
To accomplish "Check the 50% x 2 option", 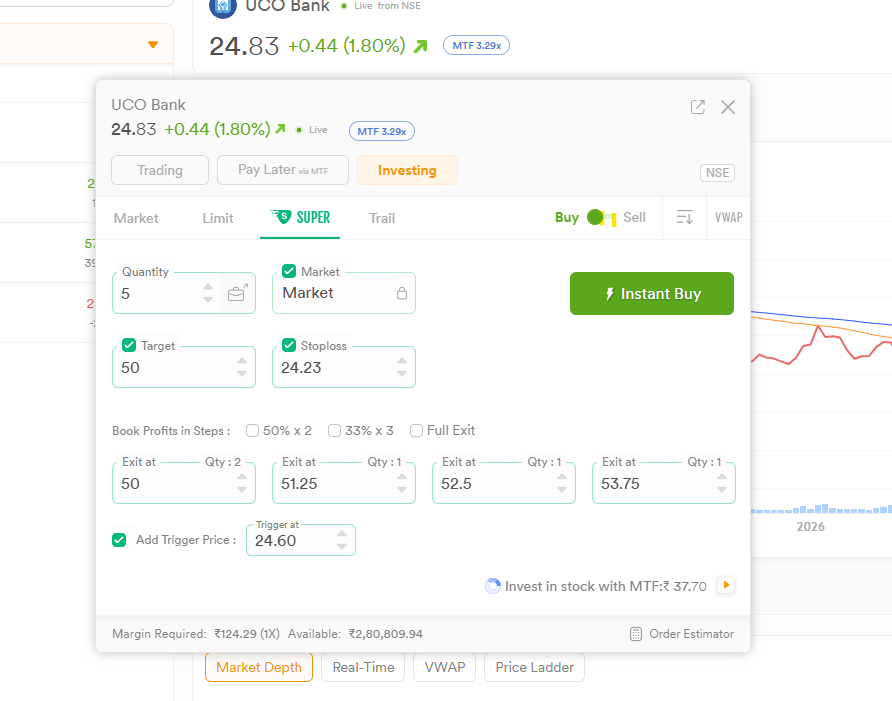I will point(253,431).
